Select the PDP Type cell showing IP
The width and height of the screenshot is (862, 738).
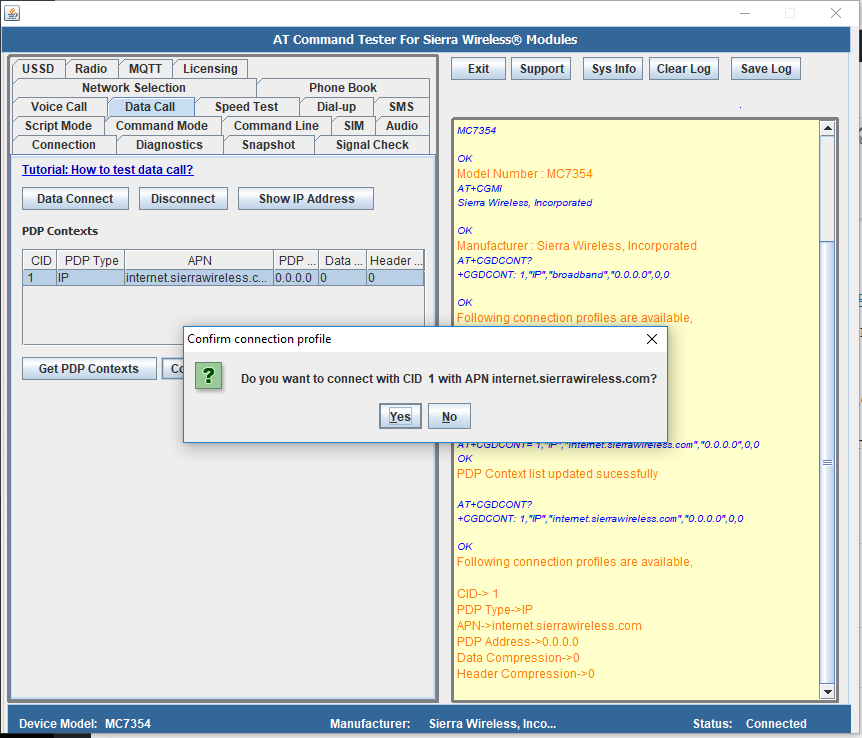point(91,278)
